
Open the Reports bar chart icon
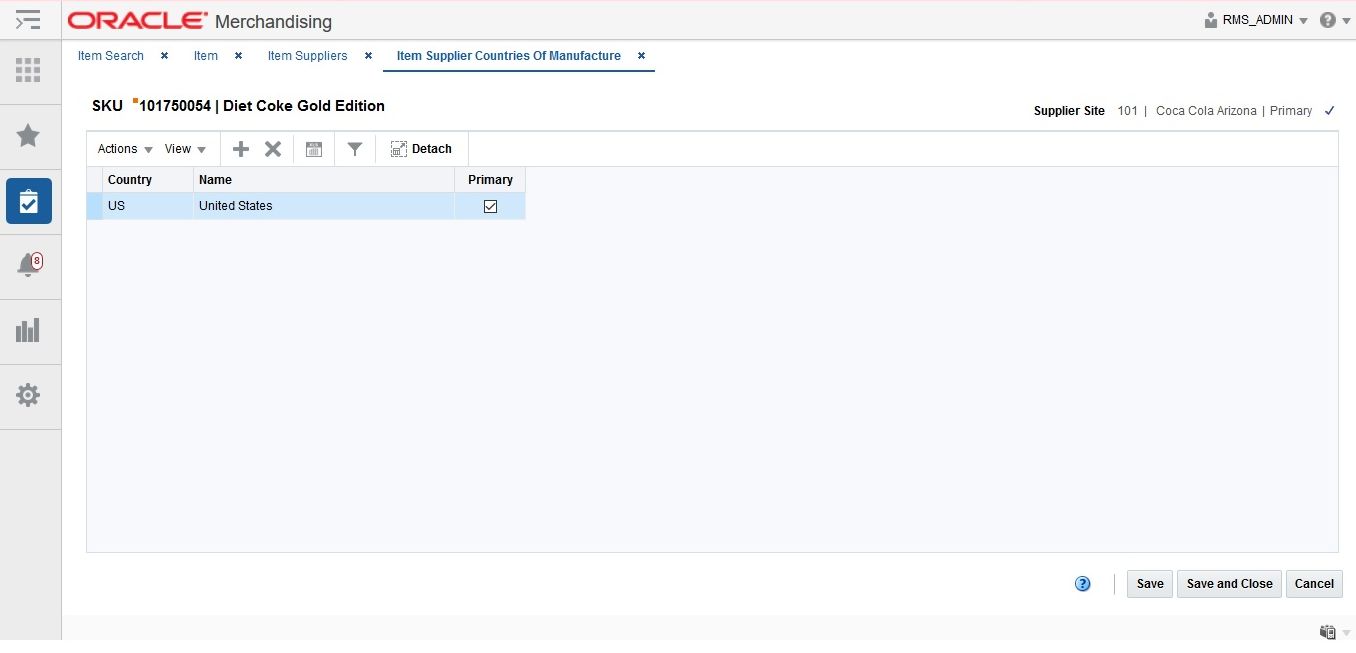tap(28, 330)
